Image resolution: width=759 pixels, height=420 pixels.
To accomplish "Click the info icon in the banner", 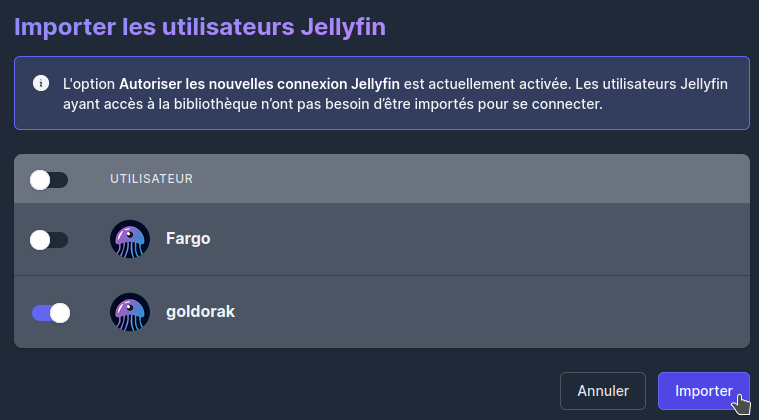I will 41,83.
